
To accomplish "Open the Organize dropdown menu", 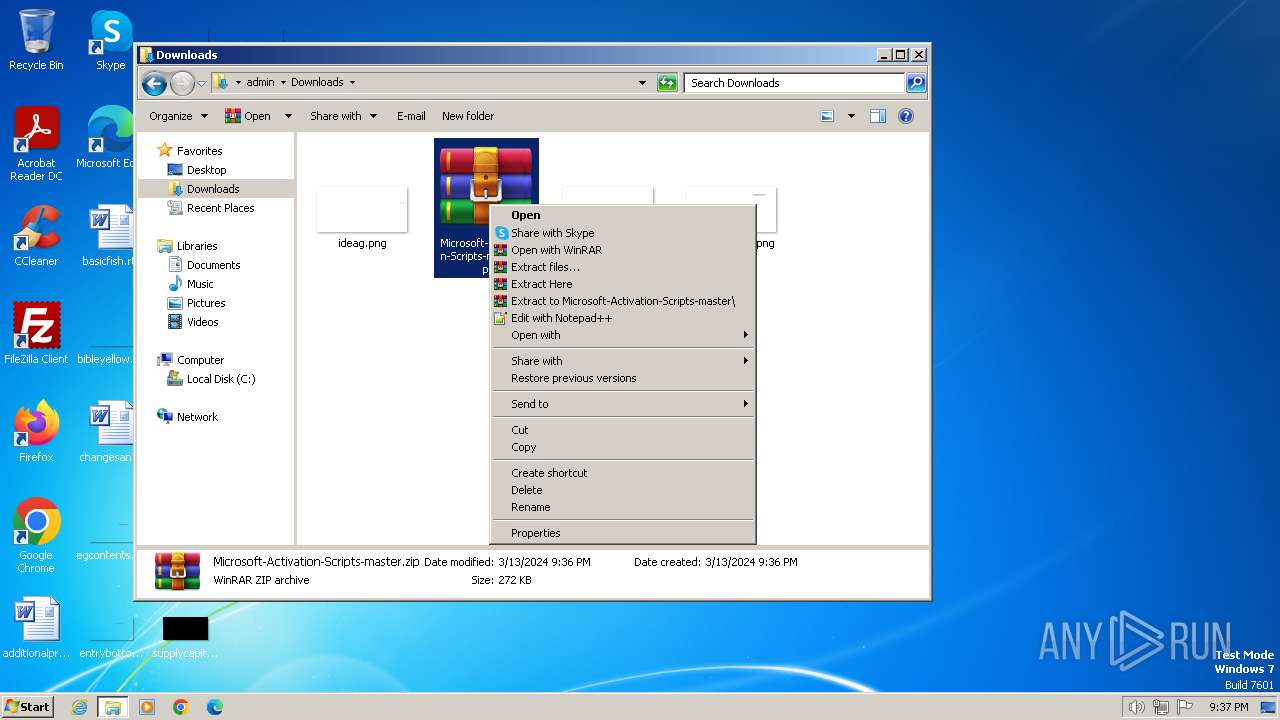I will [178, 116].
